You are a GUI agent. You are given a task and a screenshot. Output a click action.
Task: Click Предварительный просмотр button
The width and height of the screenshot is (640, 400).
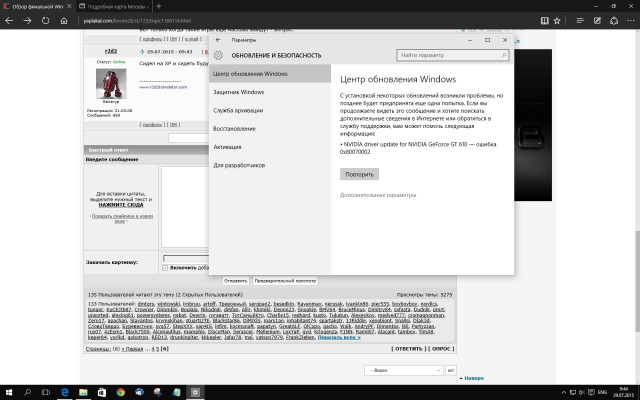(285, 281)
